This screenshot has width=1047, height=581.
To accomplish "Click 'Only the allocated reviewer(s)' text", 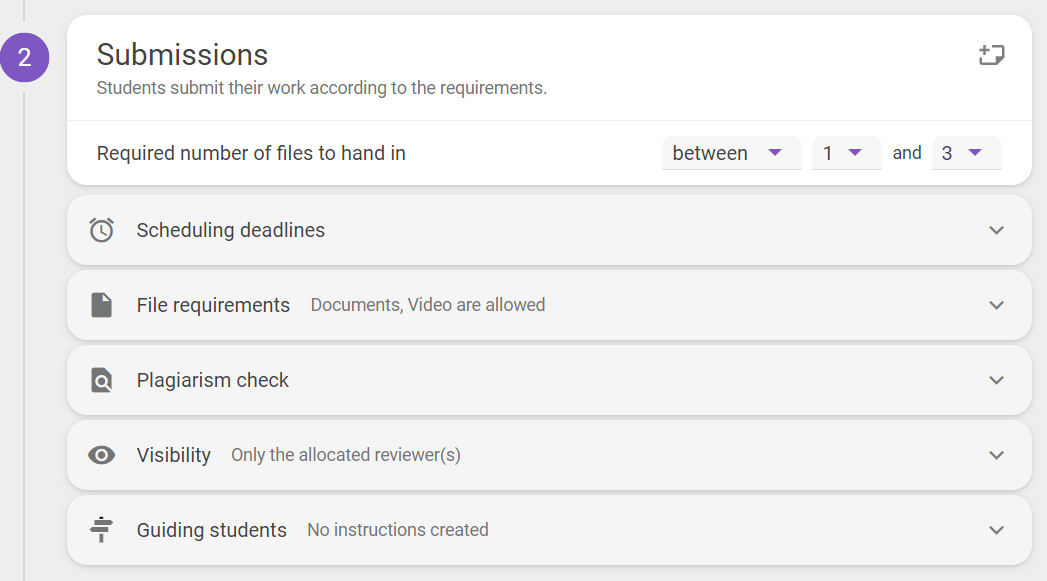I will click(346, 455).
